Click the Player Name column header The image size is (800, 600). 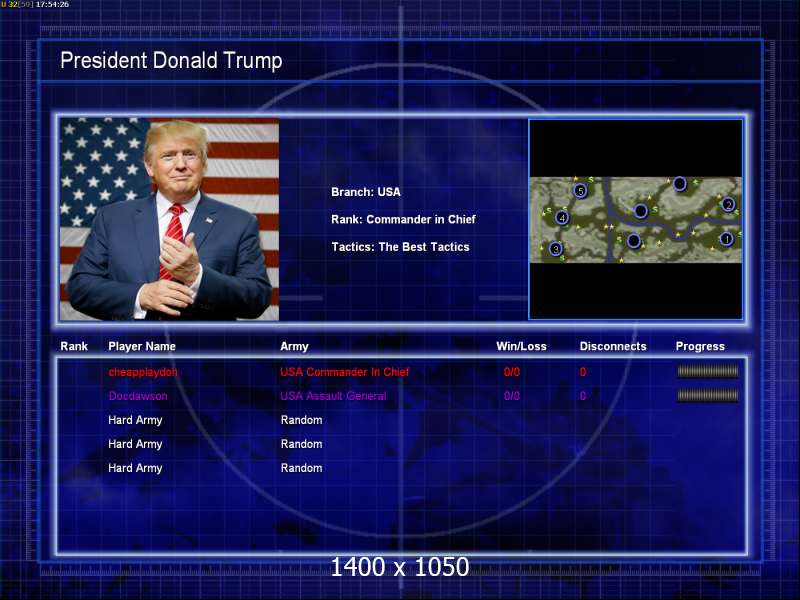point(142,346)
